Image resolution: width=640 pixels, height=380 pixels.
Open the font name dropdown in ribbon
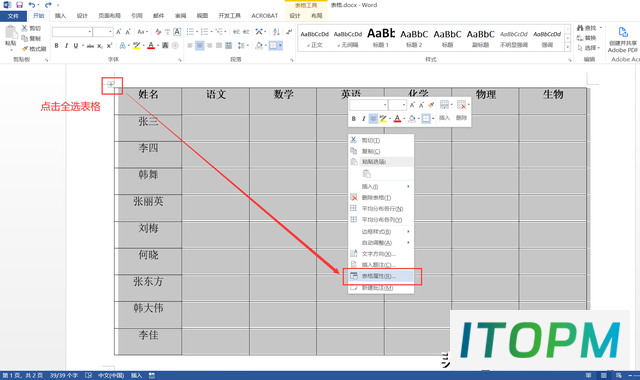tap(89, 32)
